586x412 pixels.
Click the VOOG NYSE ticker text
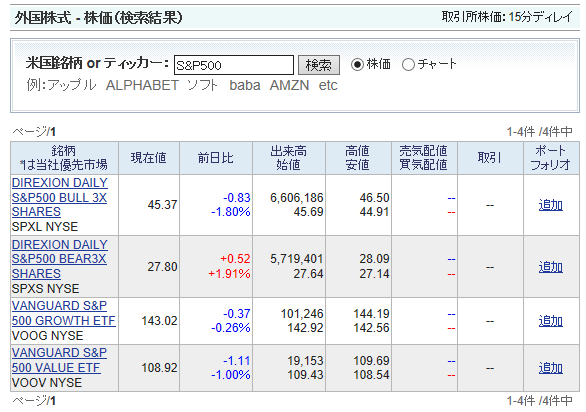[47, 336]
